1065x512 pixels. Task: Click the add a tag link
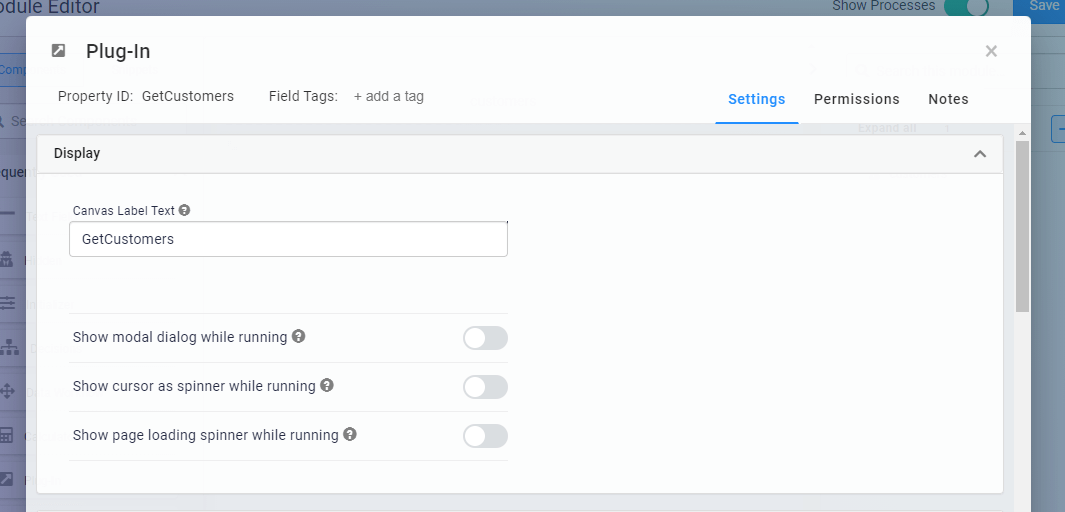(389, 96)
